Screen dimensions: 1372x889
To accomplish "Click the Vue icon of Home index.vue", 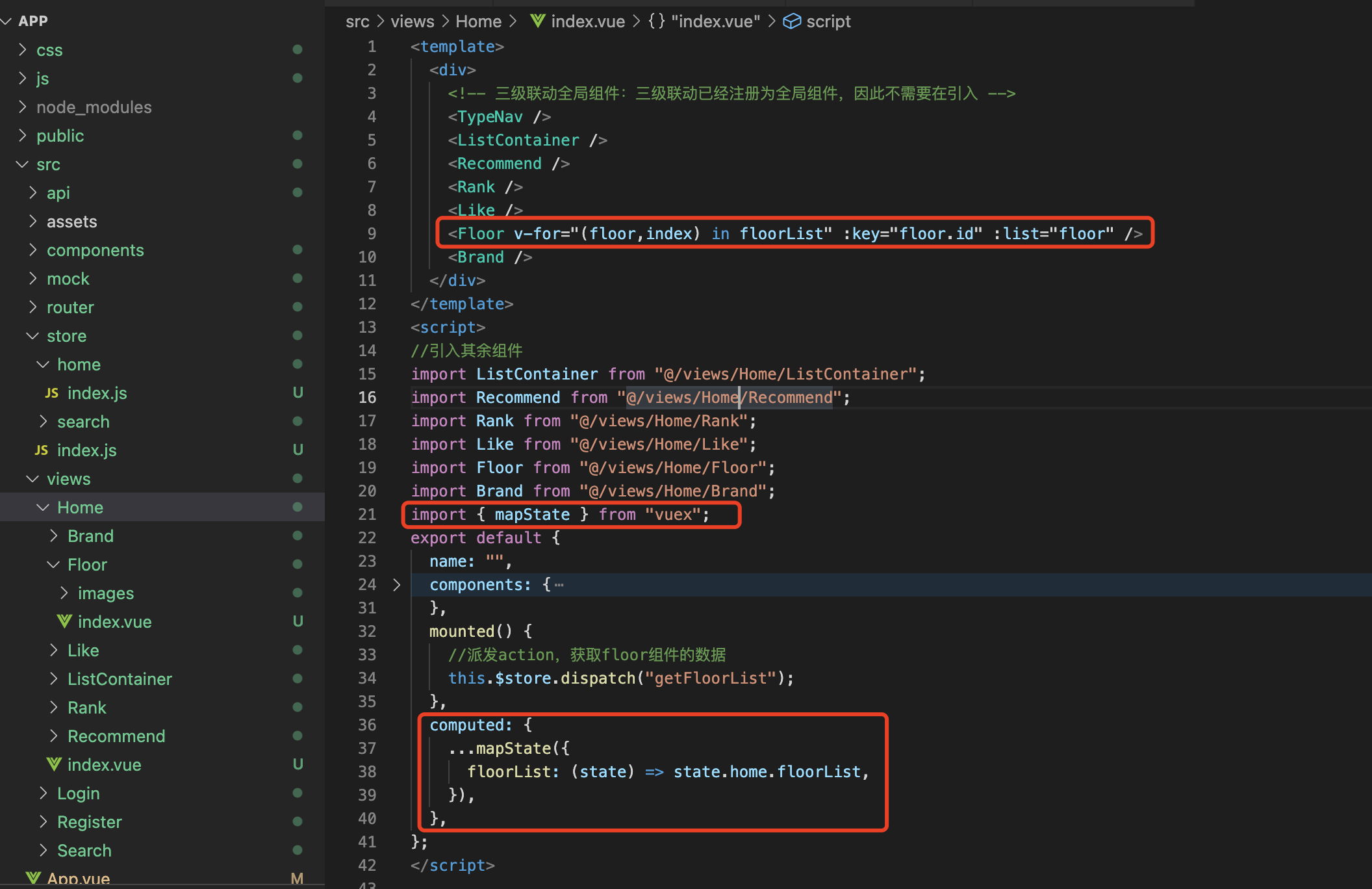I will pyautogui.click(x=54, y=765).
